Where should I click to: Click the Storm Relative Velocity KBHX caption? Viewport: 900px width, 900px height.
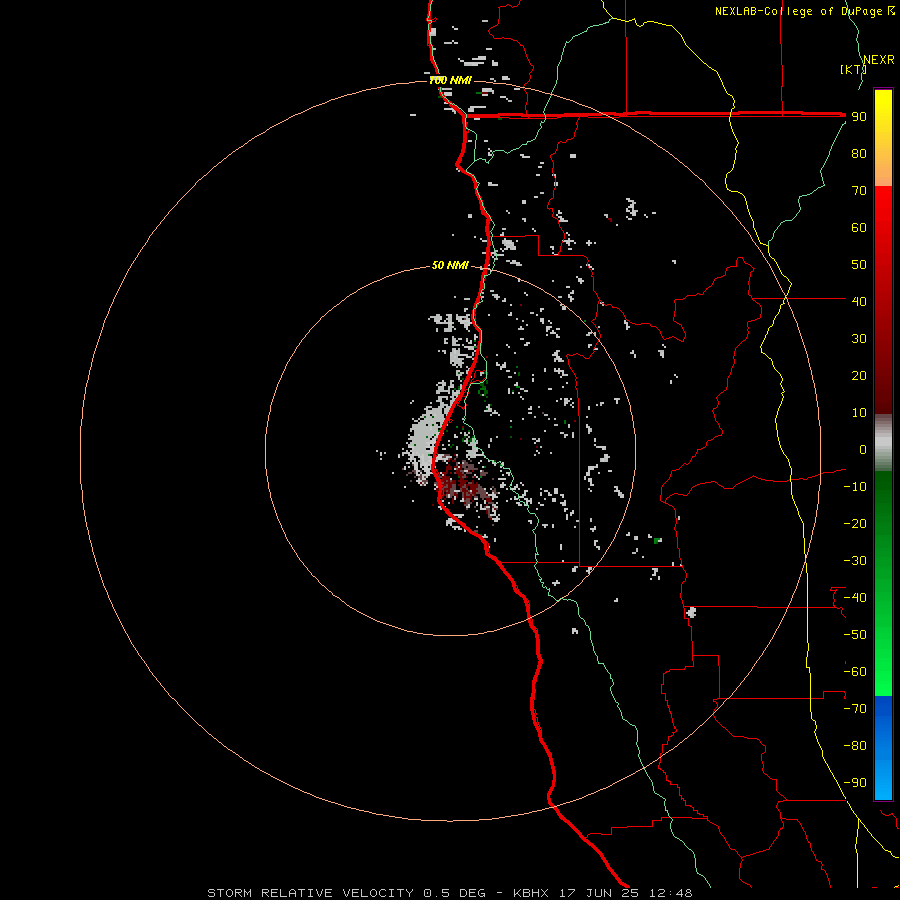click(x=449, y=893)
